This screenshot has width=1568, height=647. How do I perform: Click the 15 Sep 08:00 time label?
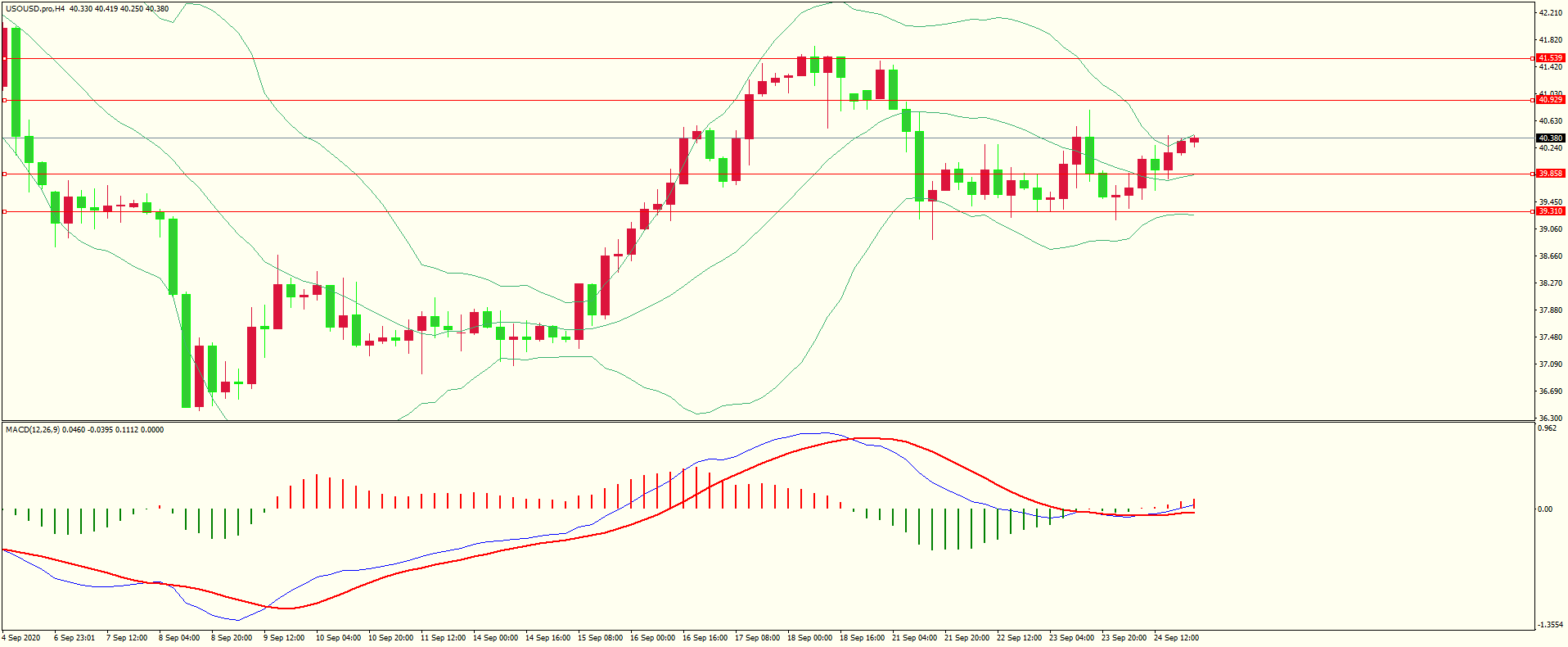(600, 638)
